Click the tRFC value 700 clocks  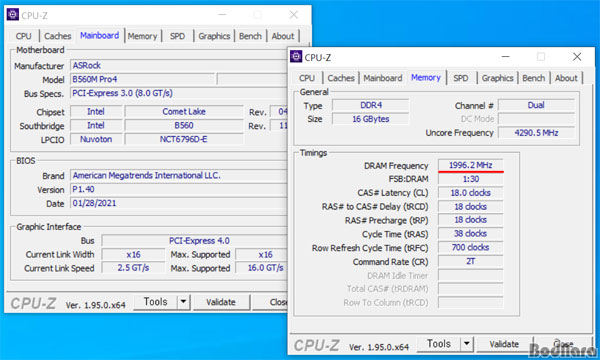click(x=471, y=247)
